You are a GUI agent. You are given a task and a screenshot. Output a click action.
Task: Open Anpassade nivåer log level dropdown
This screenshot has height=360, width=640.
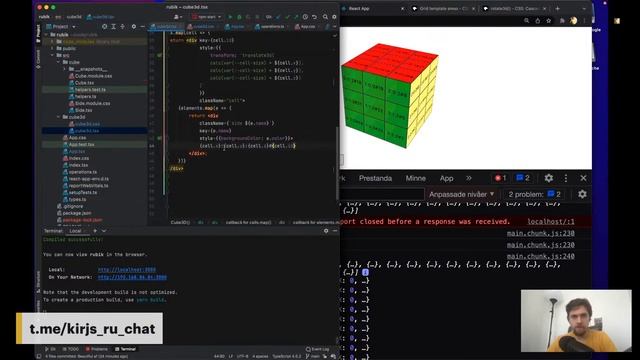point(462,194)
